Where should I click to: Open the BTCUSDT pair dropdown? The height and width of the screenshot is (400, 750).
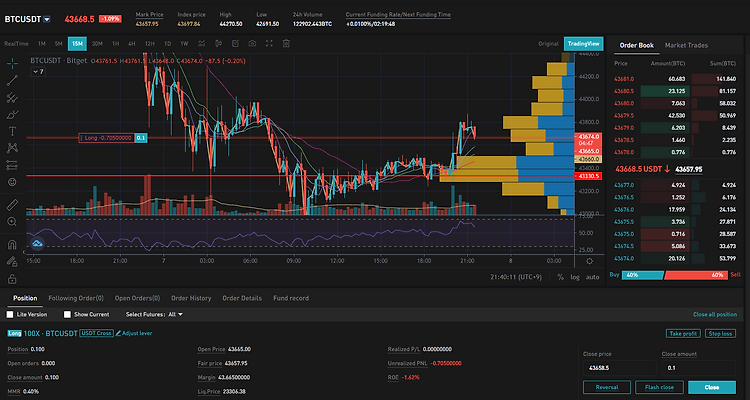[47, 19]
